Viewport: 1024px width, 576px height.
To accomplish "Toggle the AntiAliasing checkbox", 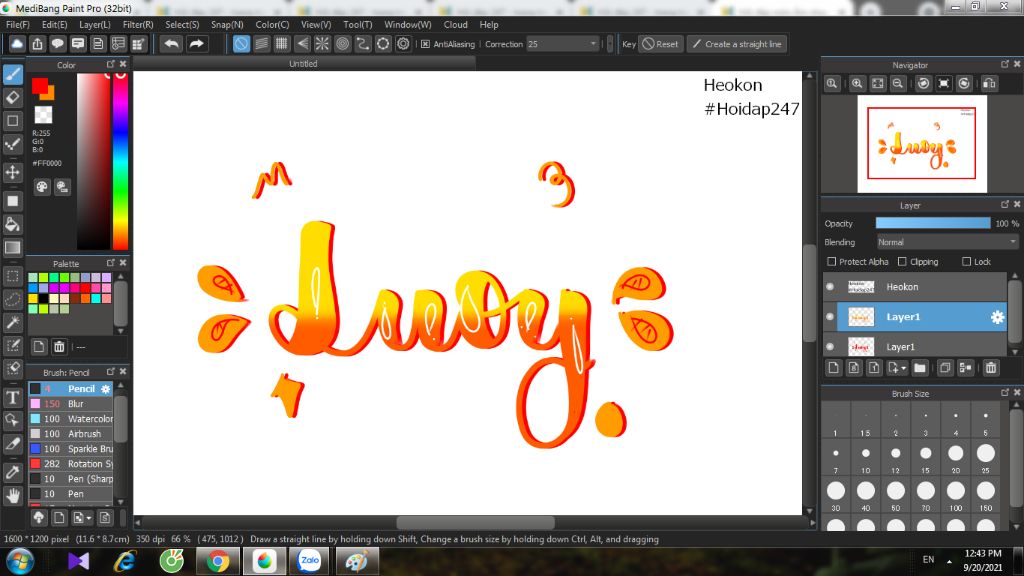I will tap(425, 44).
